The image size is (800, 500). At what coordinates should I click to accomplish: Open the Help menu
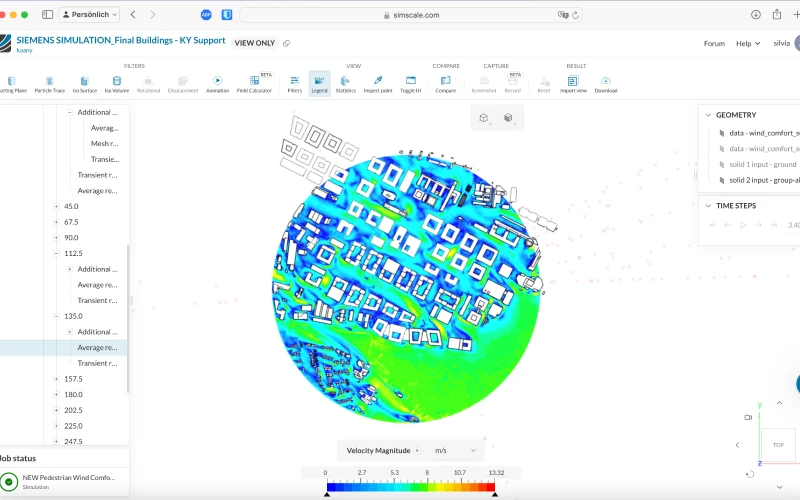(748, 43)
